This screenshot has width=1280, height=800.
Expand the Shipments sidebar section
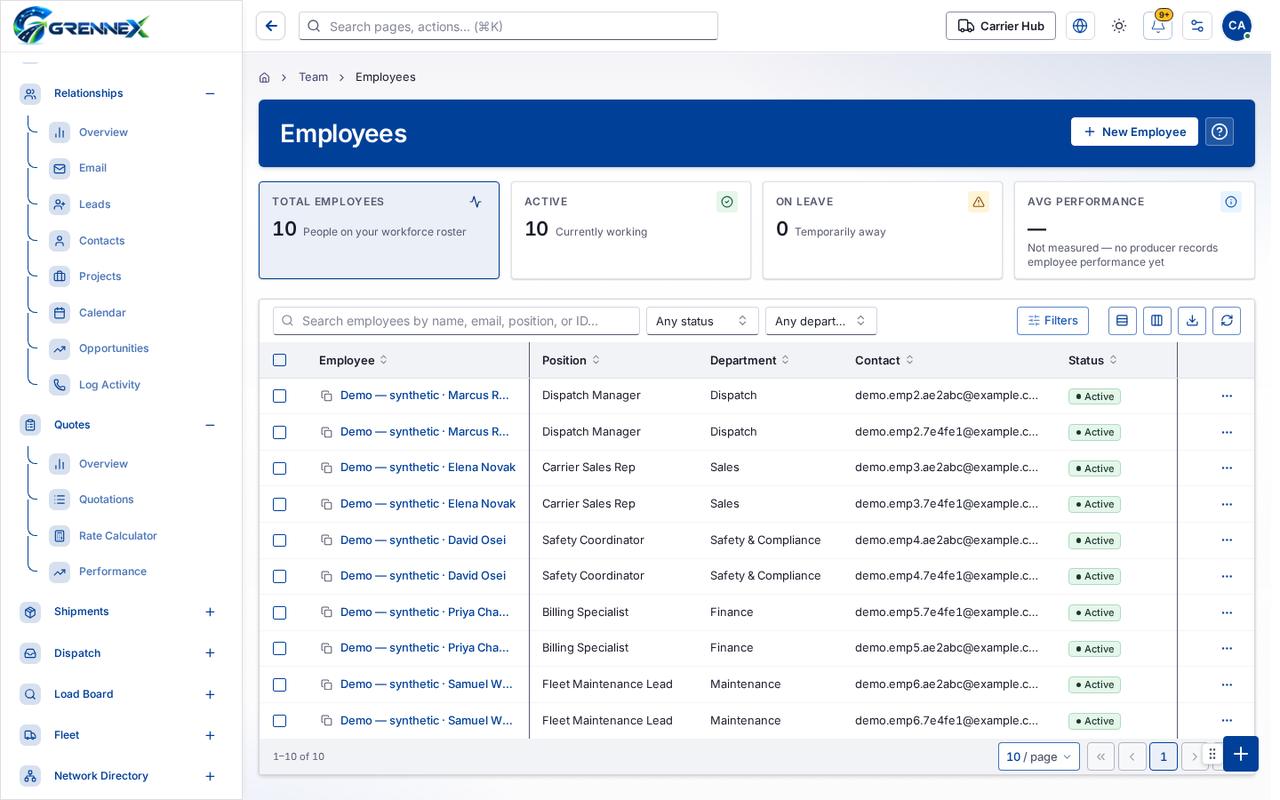click(x=210, y=612)
